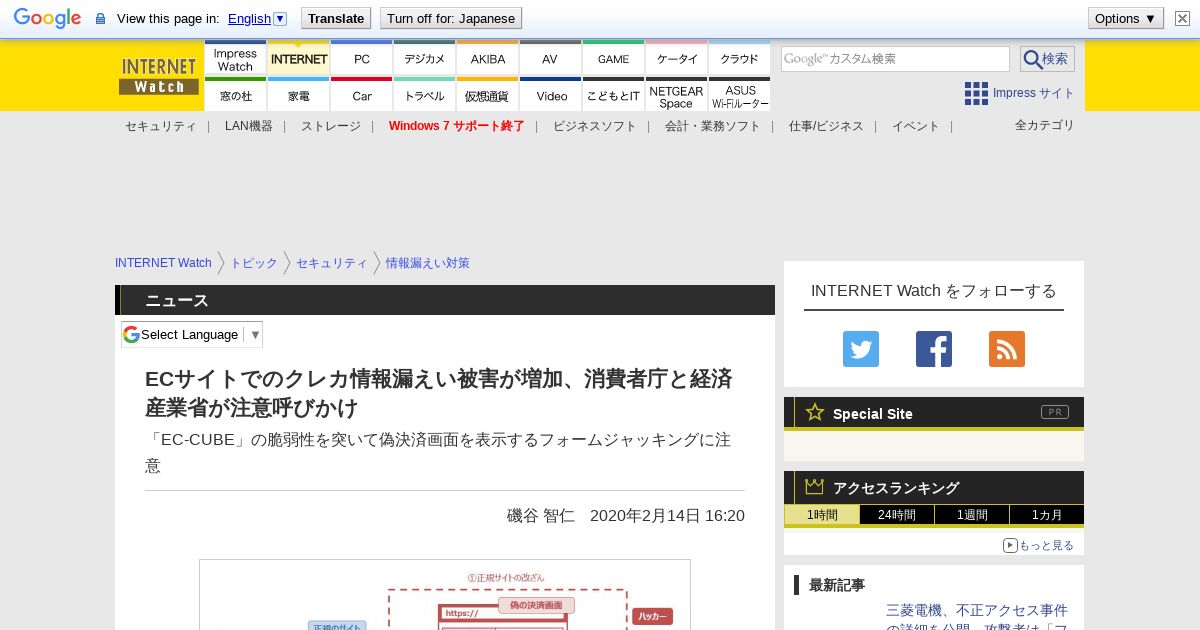Click the ストレージ category link
The image size is (1200, 630).
coord(331,126)
